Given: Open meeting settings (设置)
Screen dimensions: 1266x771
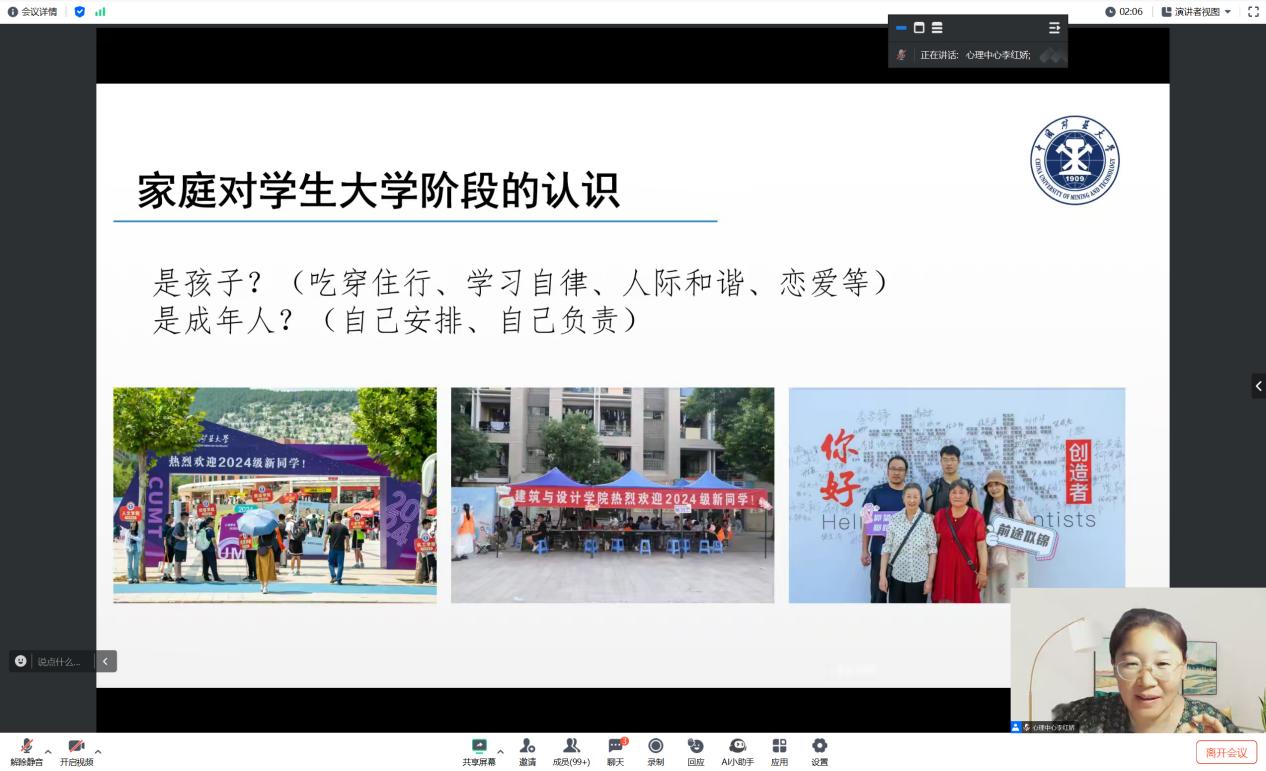Looking at the screenshot, I should (819, 750).
